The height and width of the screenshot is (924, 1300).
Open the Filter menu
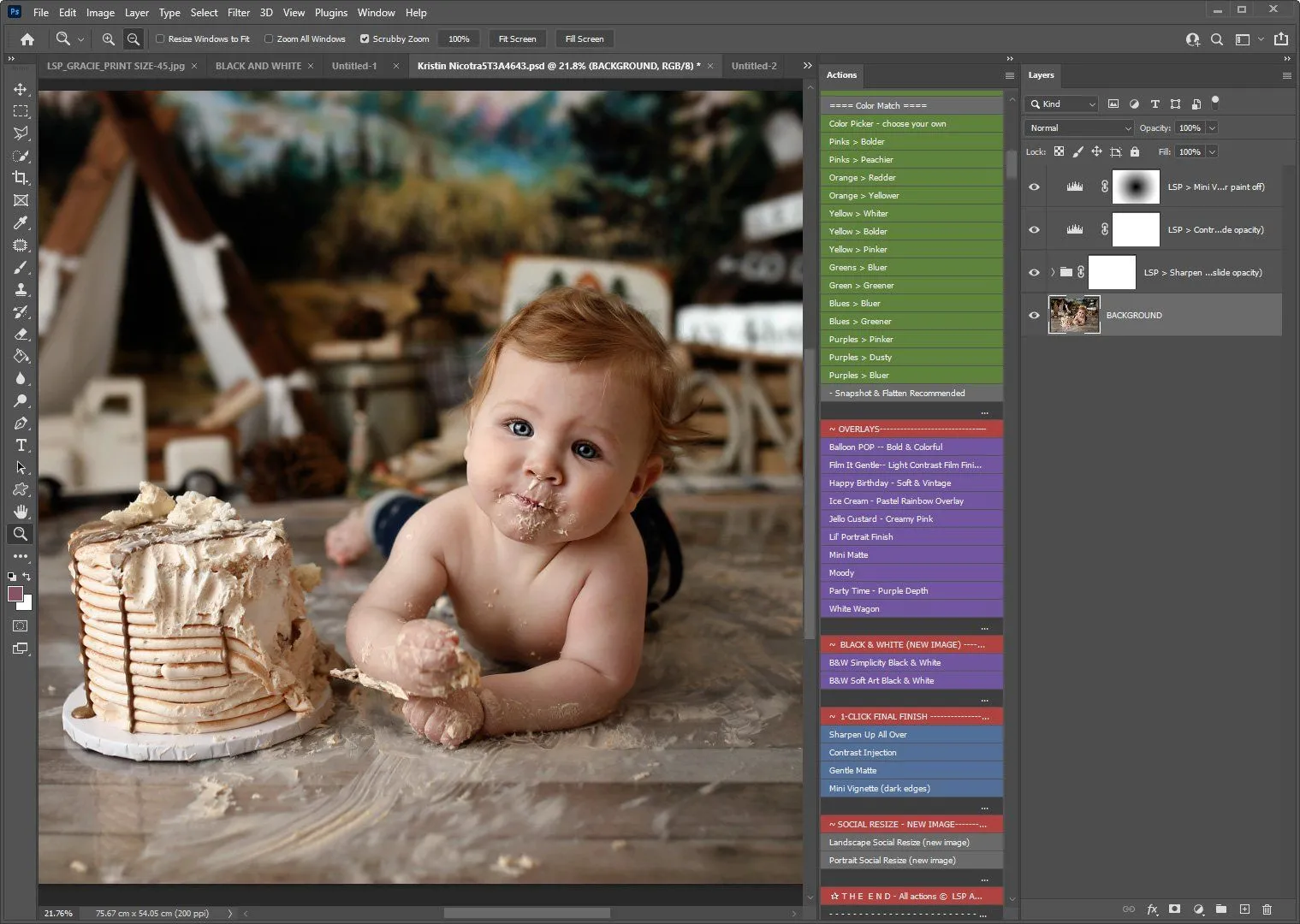click(239, 12)
